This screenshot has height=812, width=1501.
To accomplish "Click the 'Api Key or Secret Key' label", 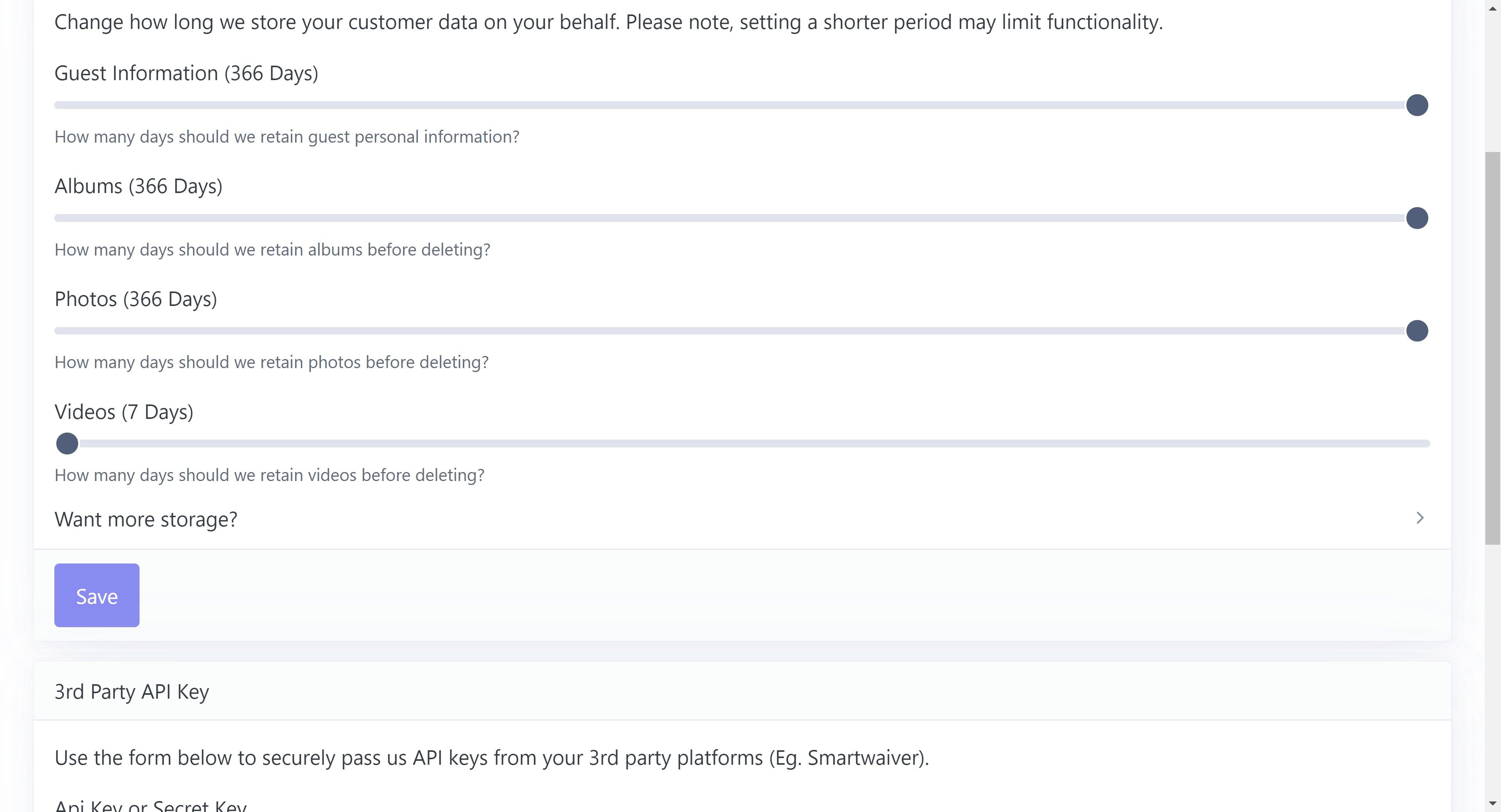I will 150,806.
